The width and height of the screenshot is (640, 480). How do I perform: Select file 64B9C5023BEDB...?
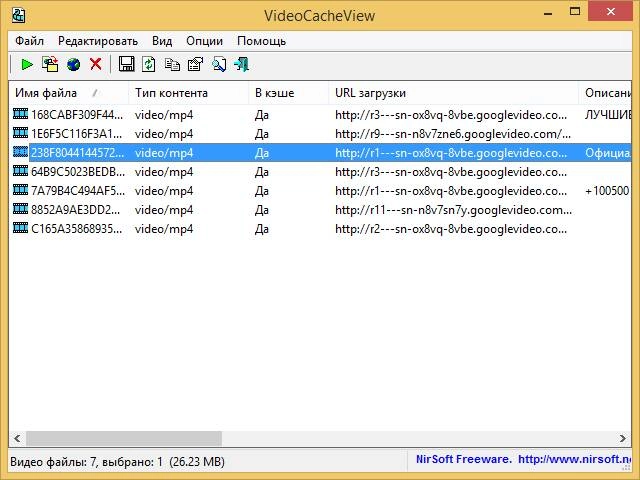pyautogui.click(x=78, y=172)
